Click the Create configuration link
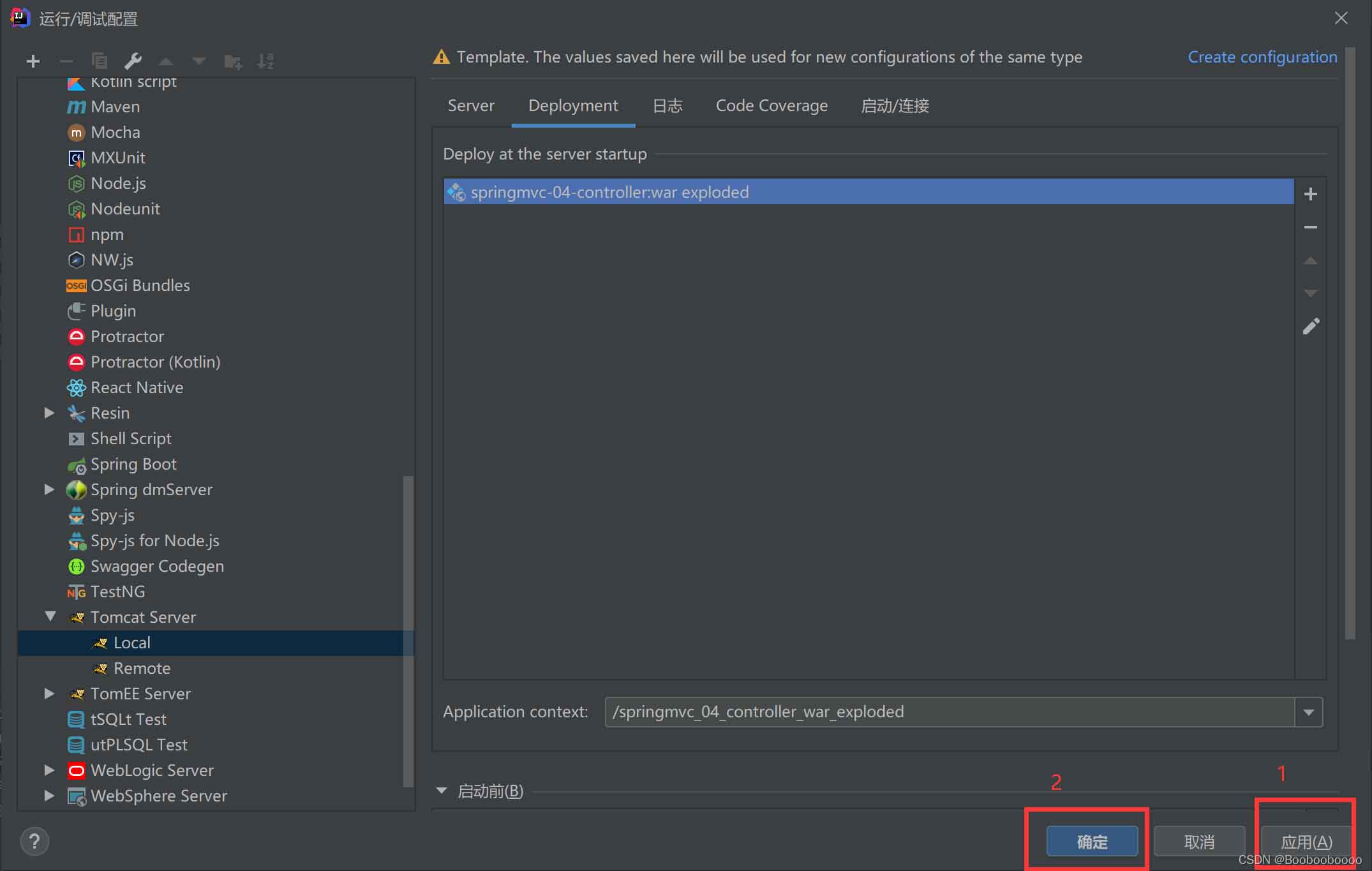 (1262, 57)
